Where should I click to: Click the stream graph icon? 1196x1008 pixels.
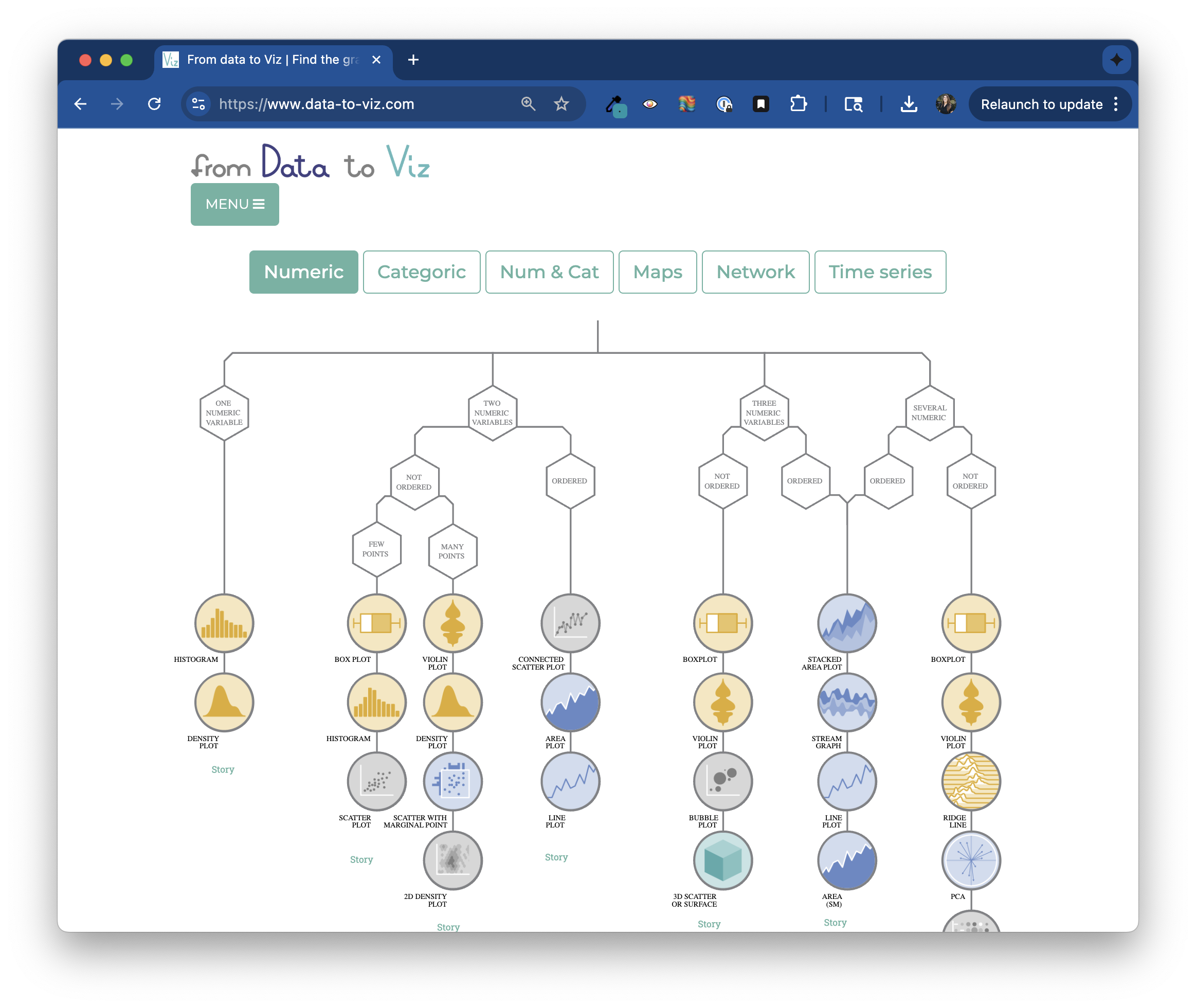click(x=847, y=703)
